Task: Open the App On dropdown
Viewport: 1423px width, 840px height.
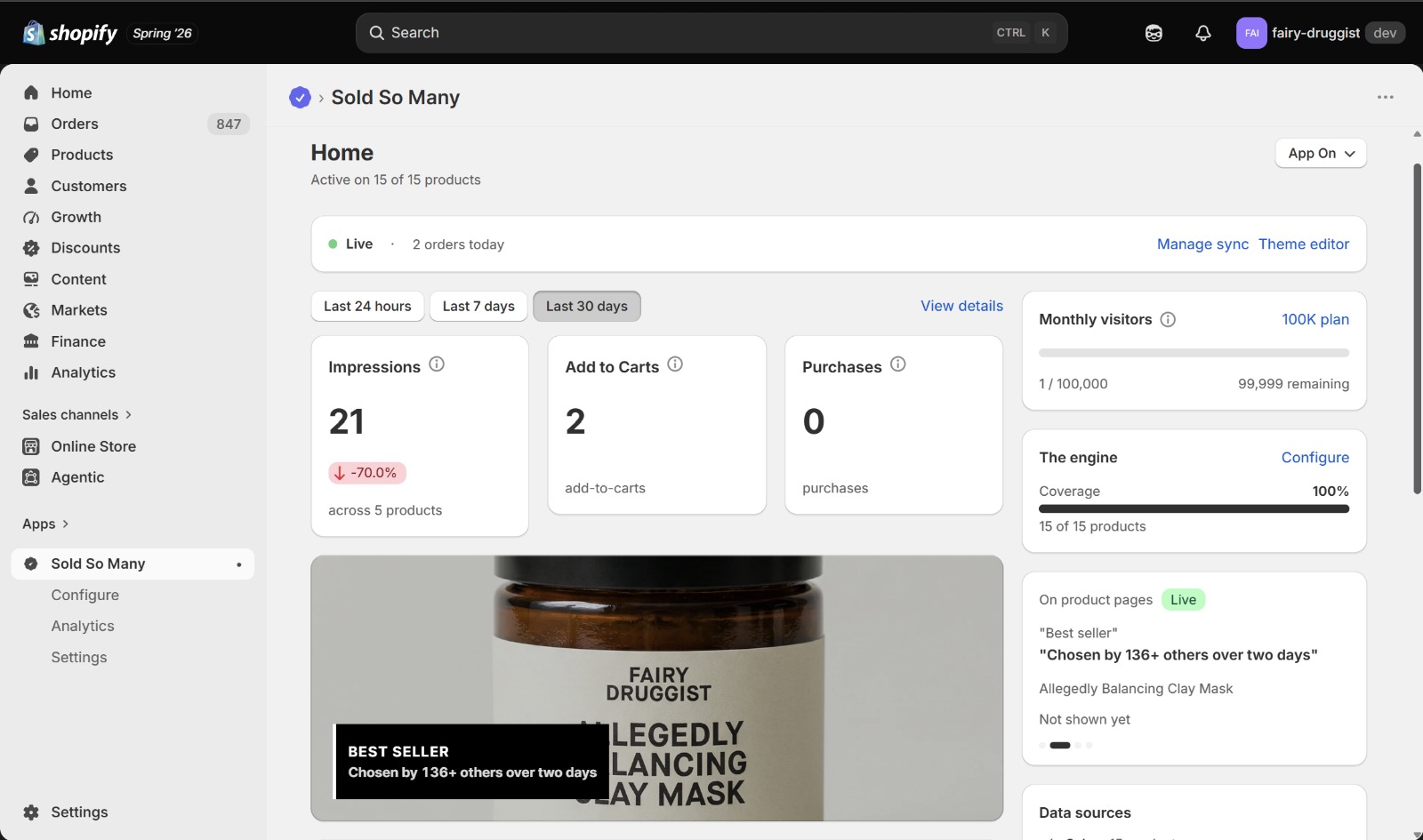Action: 1321,153
